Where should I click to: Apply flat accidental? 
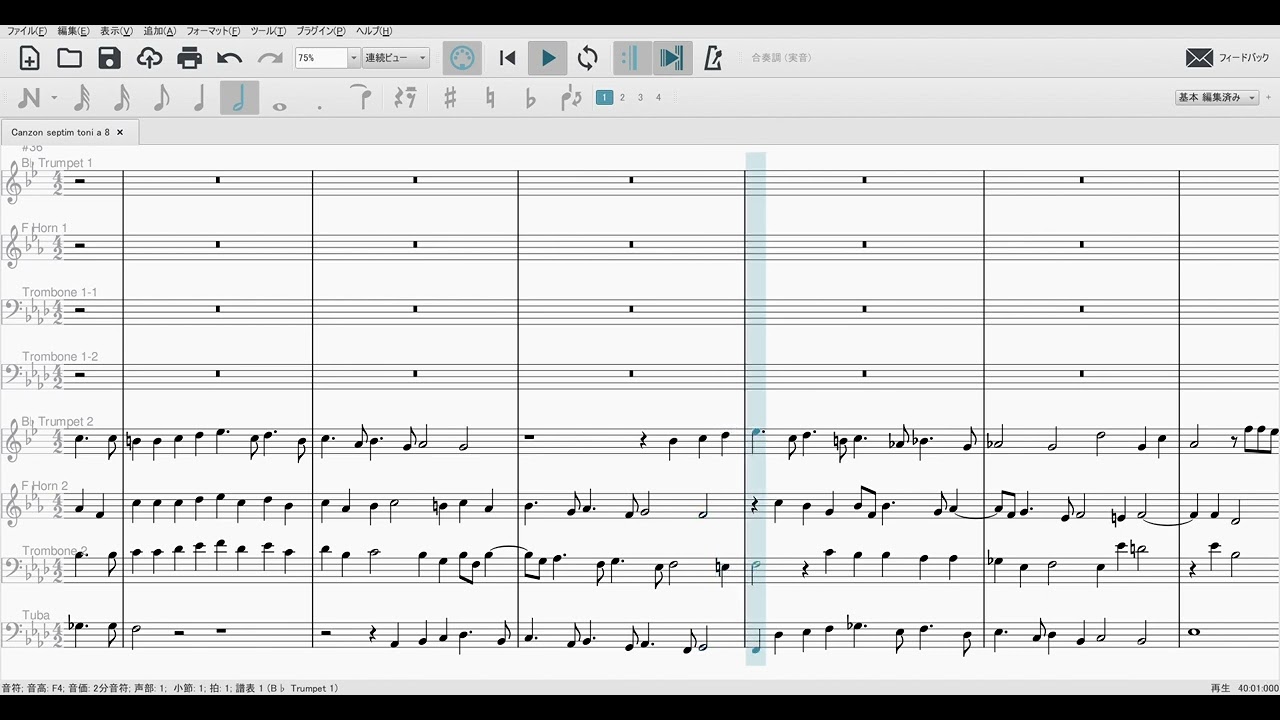(531, 98)
